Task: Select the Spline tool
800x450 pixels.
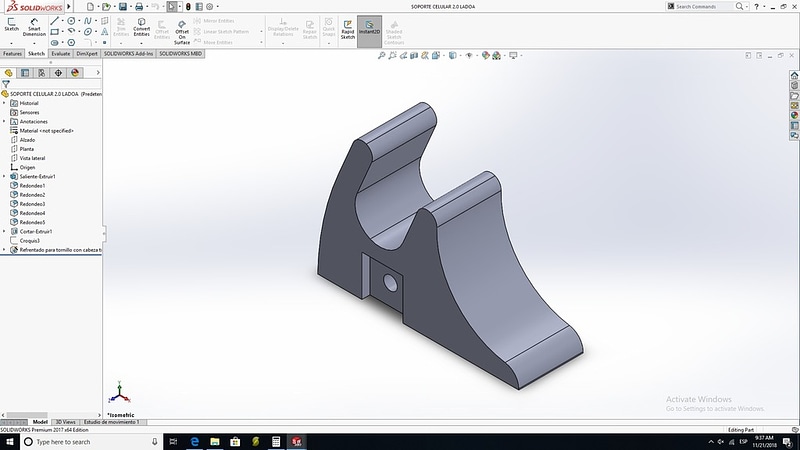Action: coord(88,21)
